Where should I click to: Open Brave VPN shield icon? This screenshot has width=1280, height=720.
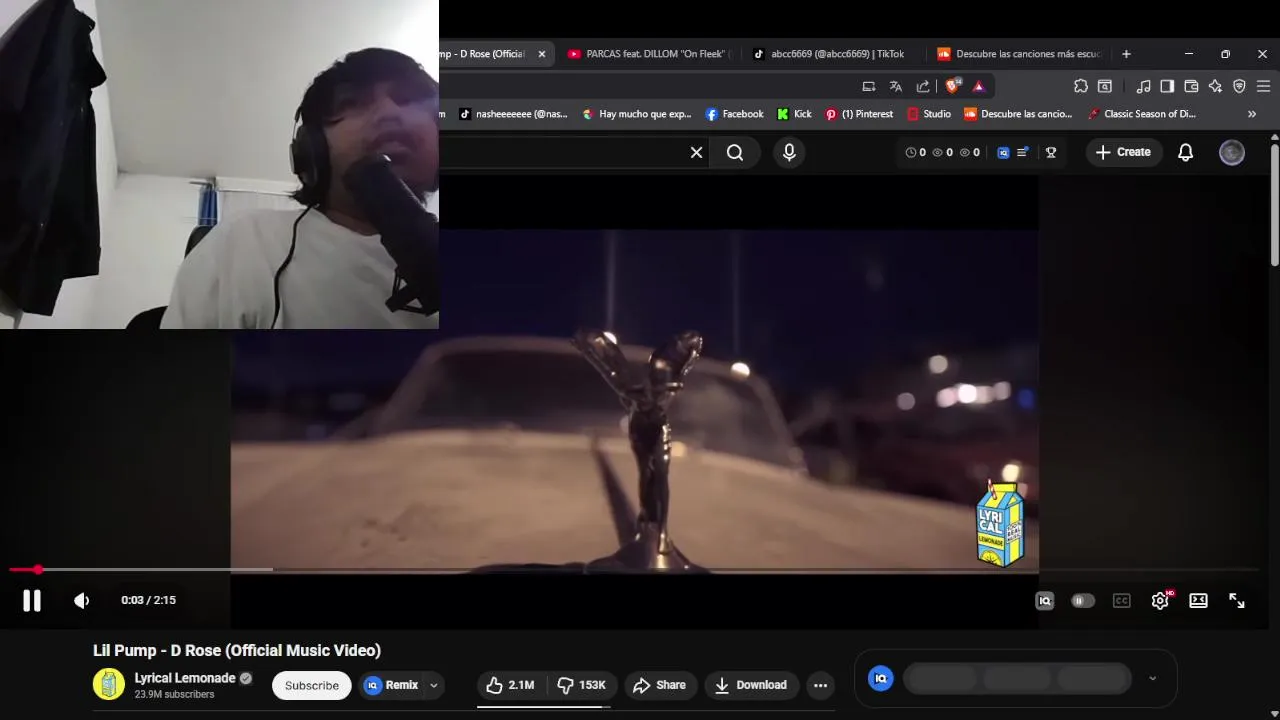(x=1239, y=86)
